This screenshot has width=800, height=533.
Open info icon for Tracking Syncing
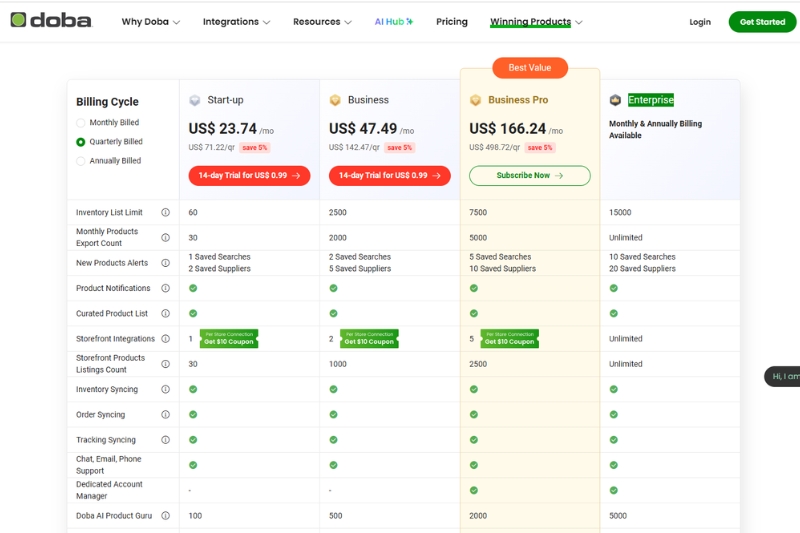click(x=165, y=440)
